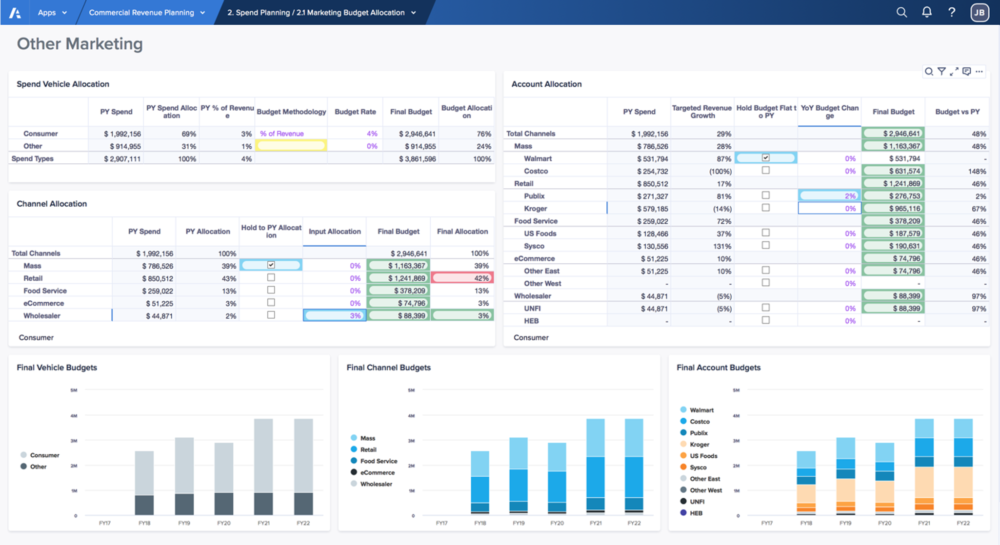Open more options ellipsis in Account Allocation

(x=980, y=71)
